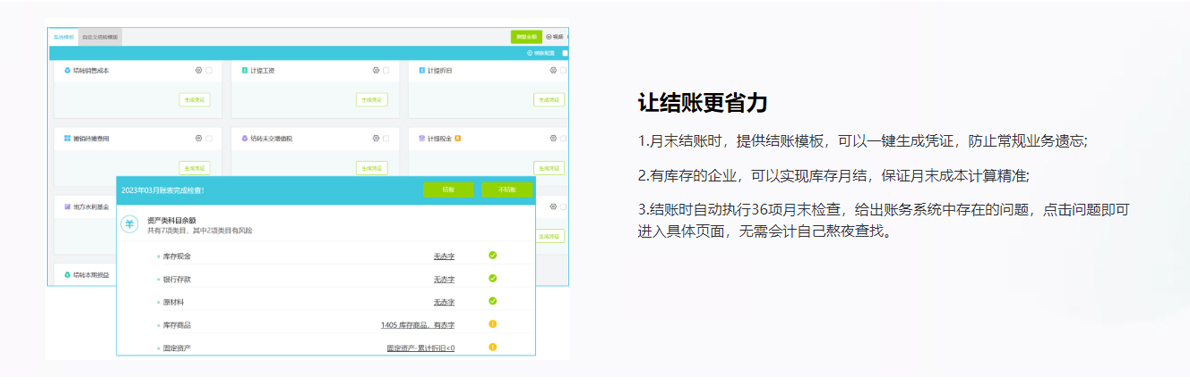Tick the checkbox on 计提工资 card
Image resolution: width=1190 pixels, height=390 pixels.
pos(386,71)
